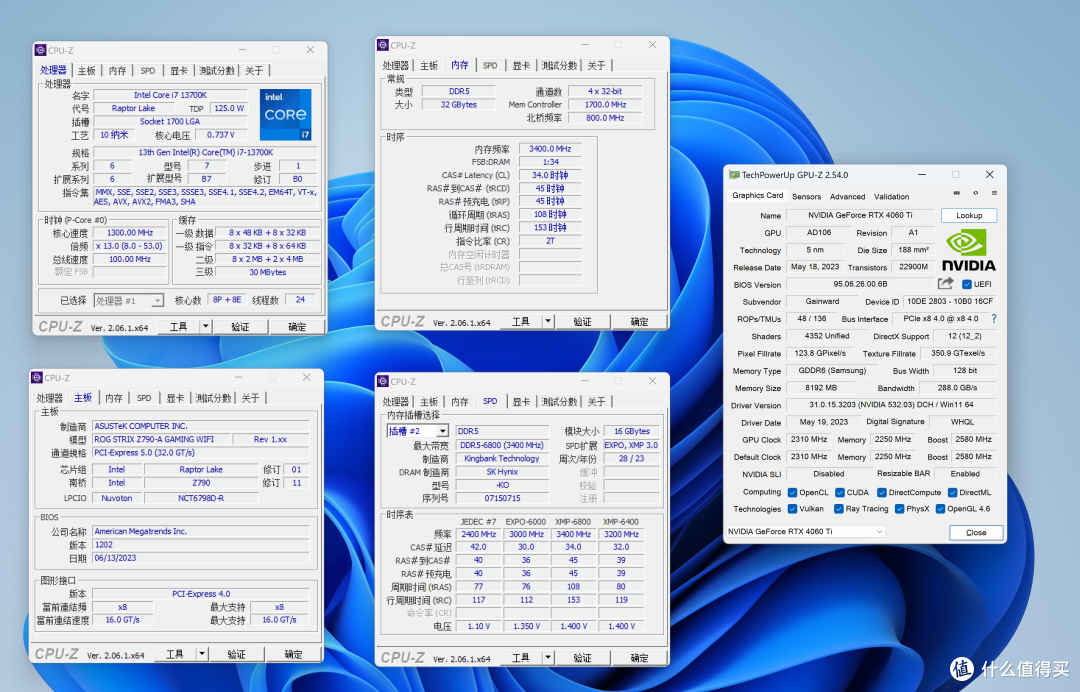Select 主板 tab in memory CPU-Z window
Viewport: 1080px width, 692px height.
pos(429,65)
